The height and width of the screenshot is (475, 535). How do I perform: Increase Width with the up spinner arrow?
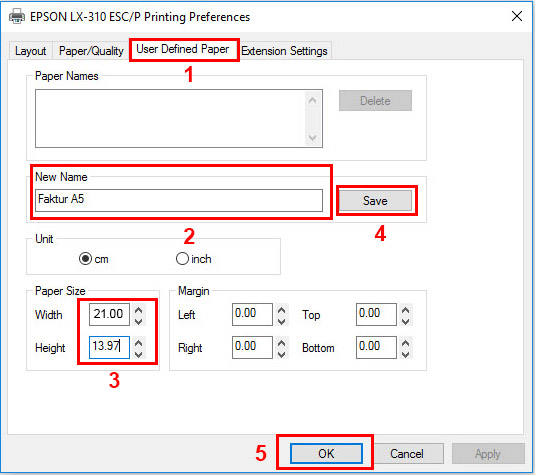(x=139, y=310)
